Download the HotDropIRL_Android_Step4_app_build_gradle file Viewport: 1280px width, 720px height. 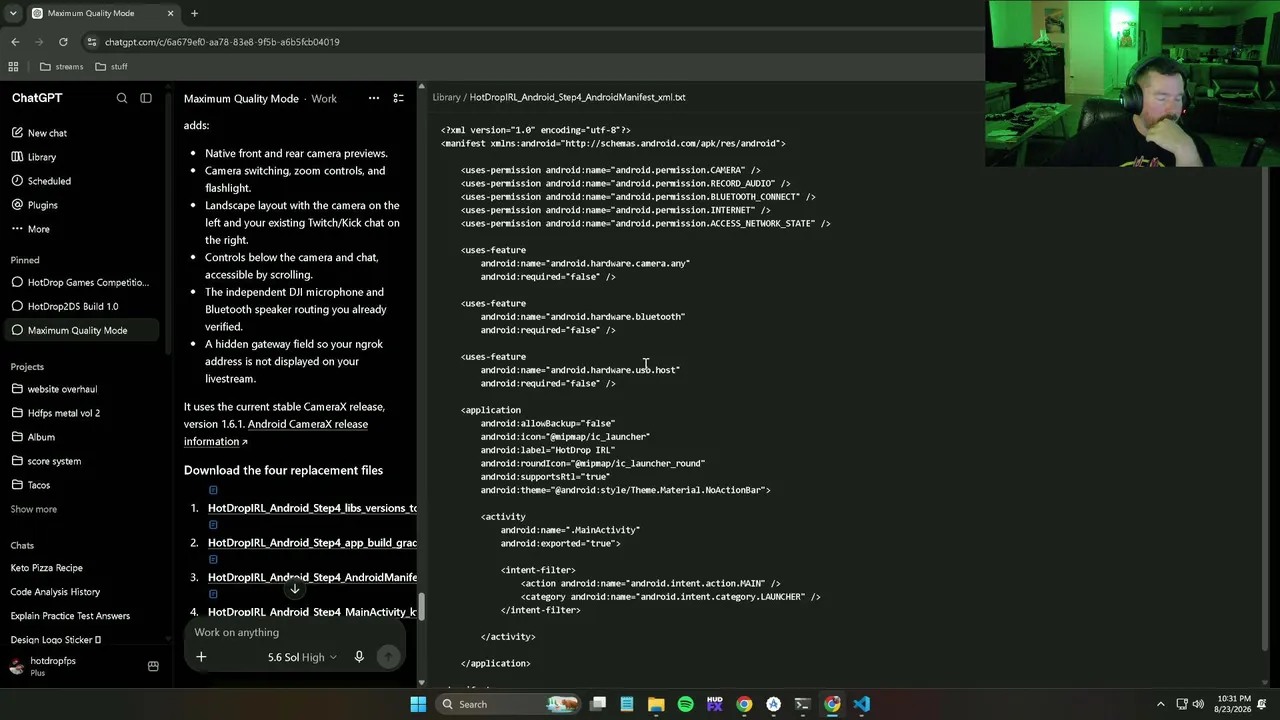[312, 543]
